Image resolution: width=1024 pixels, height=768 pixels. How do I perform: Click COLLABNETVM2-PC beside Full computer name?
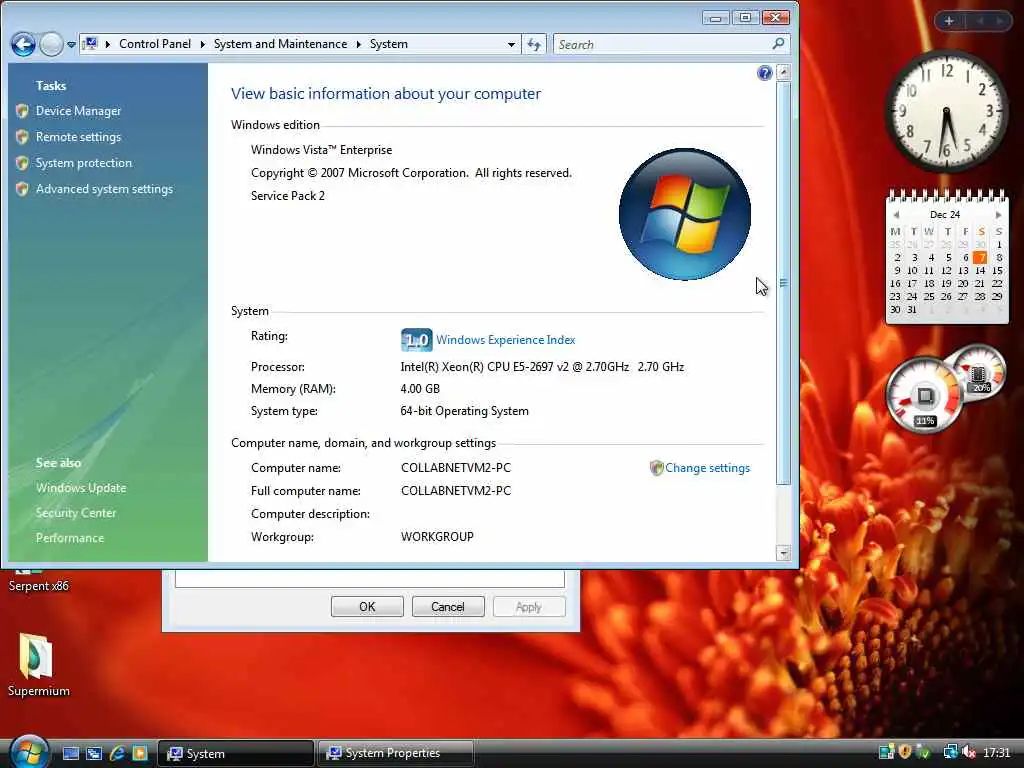(x=456, y=490)
